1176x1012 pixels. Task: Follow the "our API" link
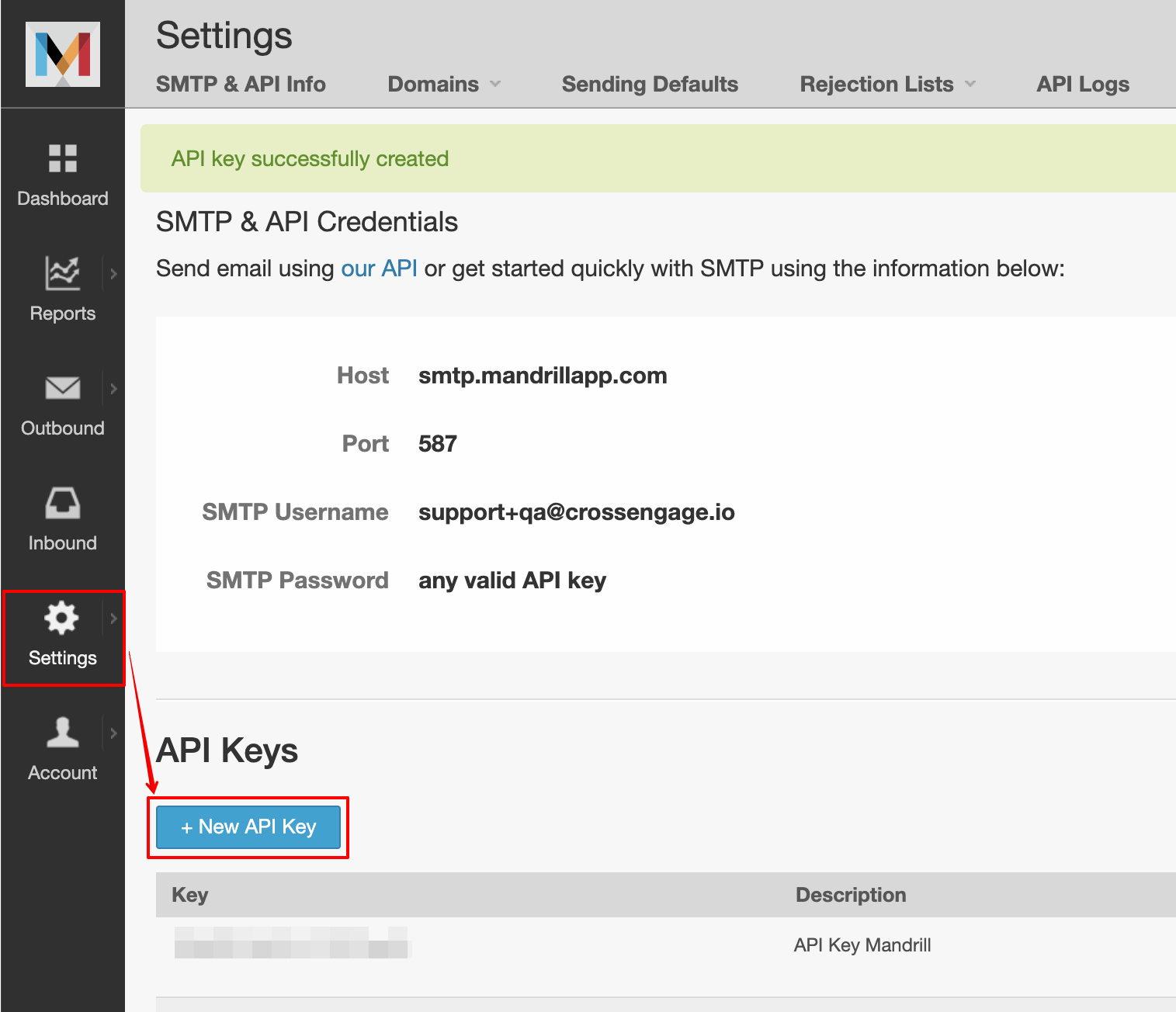tap(380, 269)
